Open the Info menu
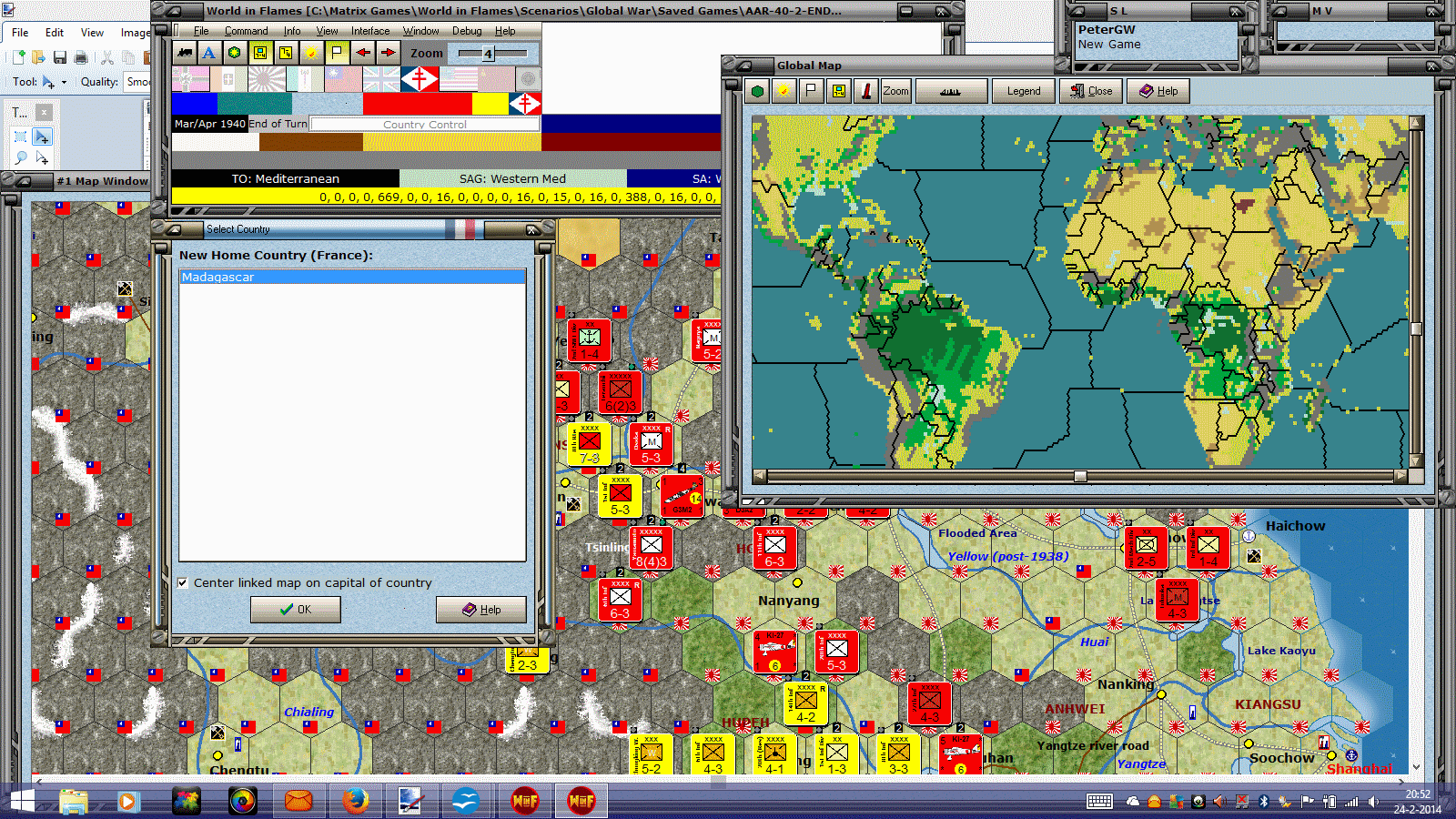The width and height of the screenshot is (1456, 819). pyautogui.click(x=291, y=31)
